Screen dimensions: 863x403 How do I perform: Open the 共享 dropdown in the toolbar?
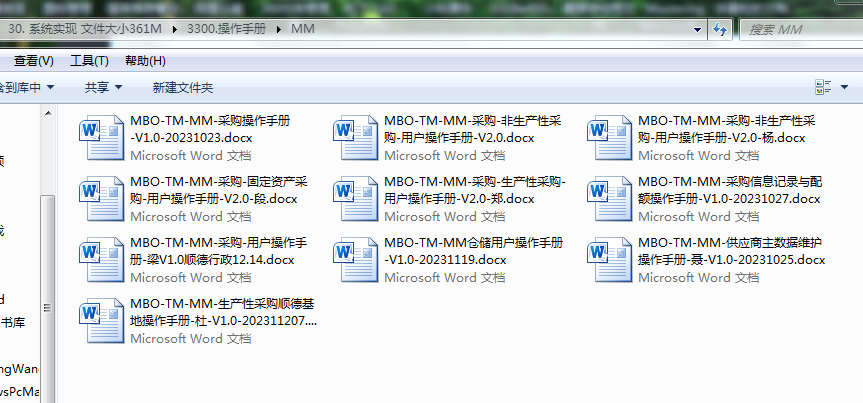tap(103, 88)
